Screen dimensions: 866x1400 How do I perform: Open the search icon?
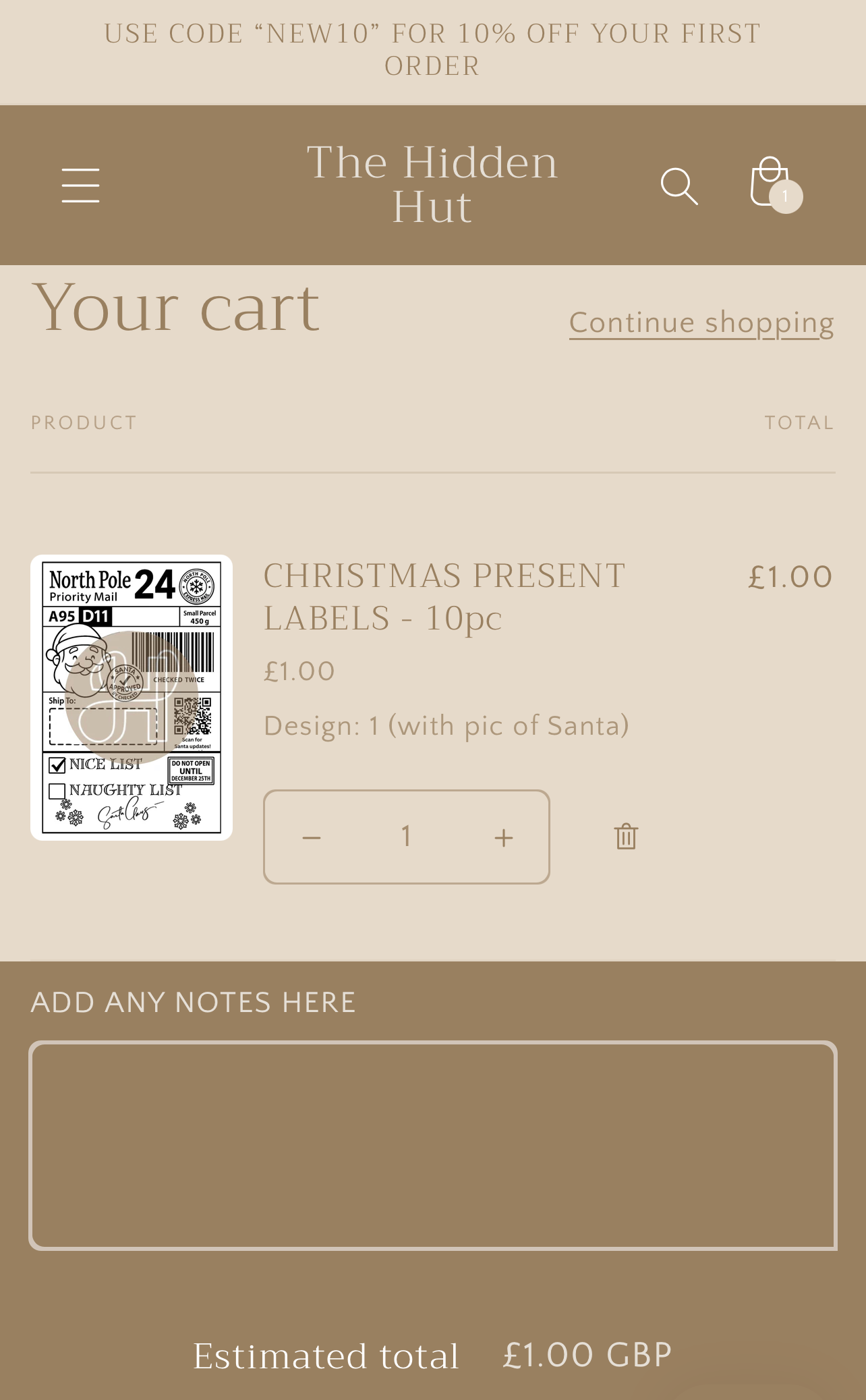point(679,188)
